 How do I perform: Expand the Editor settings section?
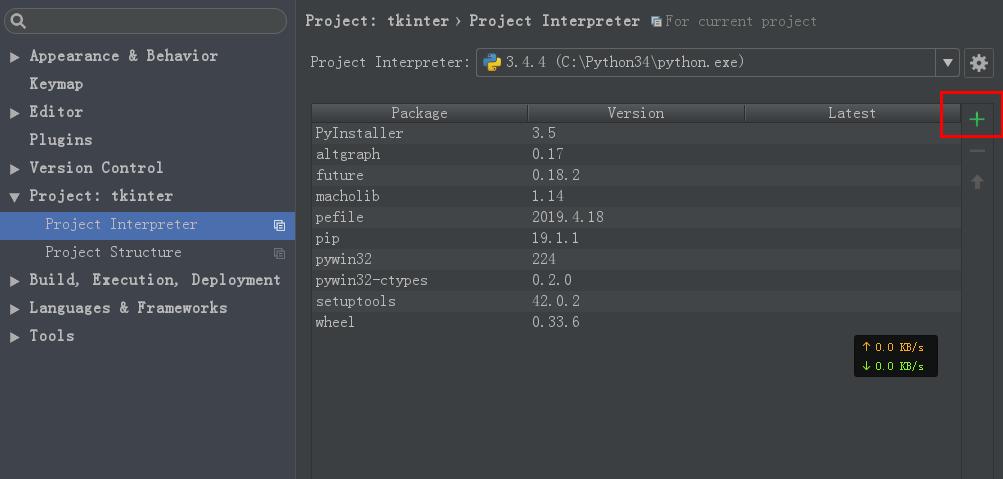[15, 113]
